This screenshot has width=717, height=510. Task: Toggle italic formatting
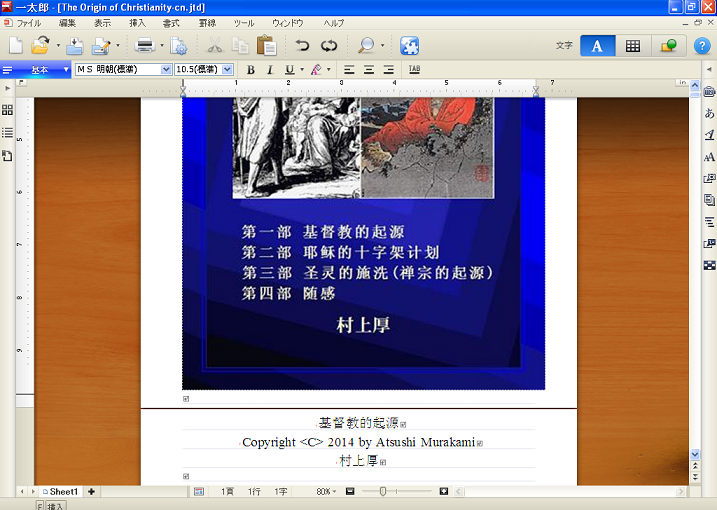(269, 70)
